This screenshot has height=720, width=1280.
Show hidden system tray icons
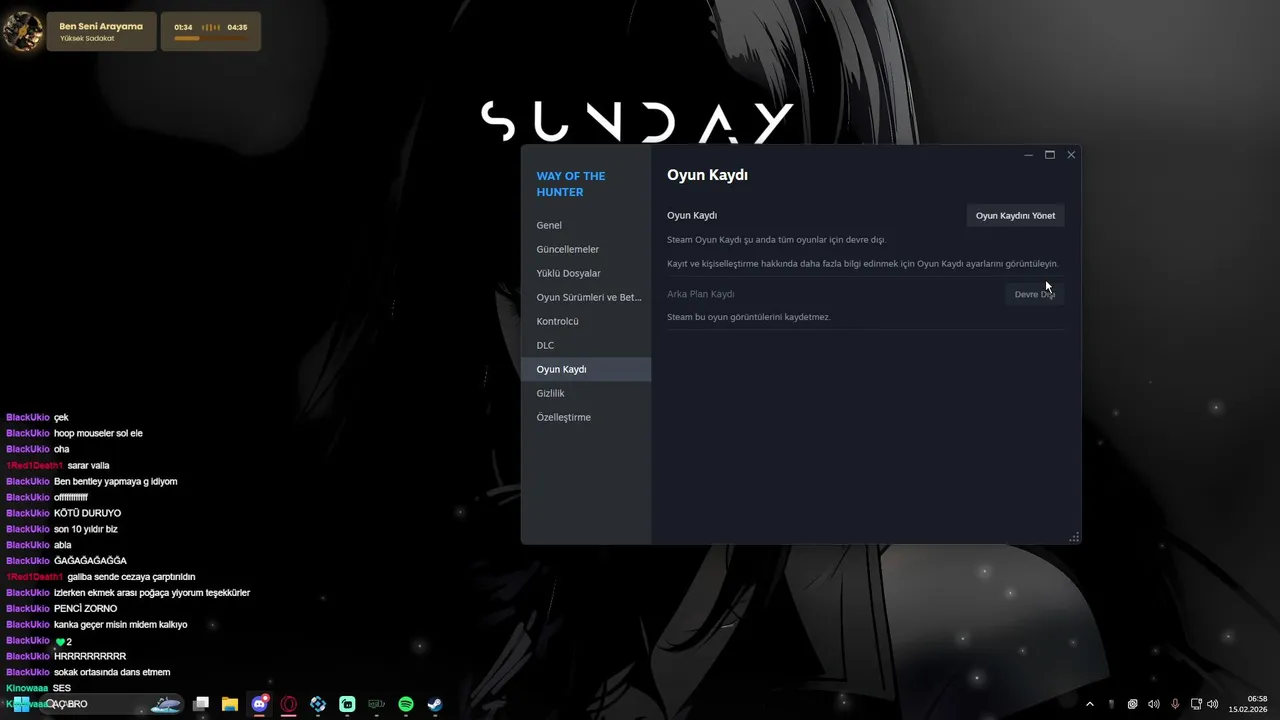pos(1090,704)
